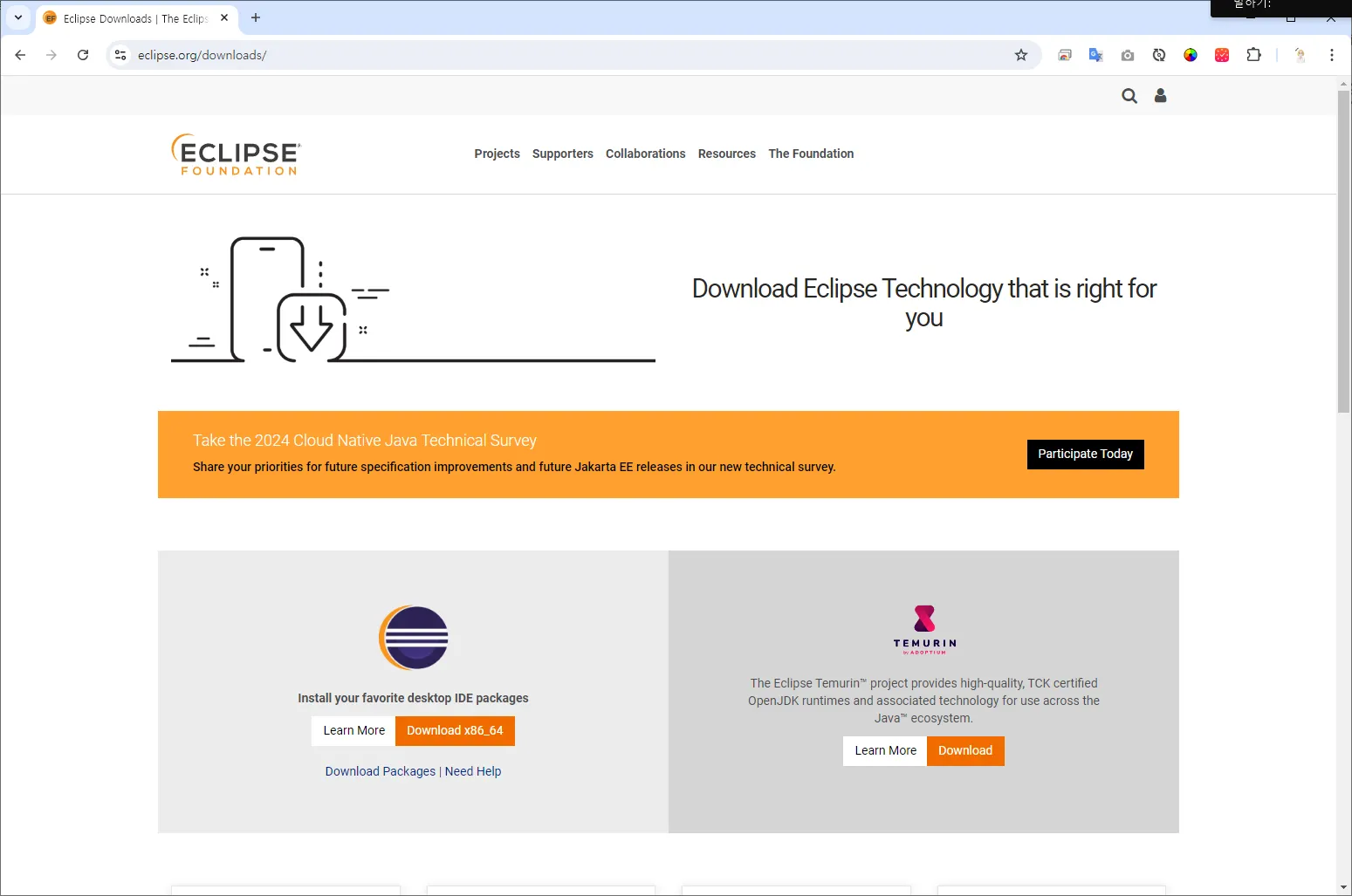Click Learn More under Temurin
The width and height of the screenshot is (1352, 896).
pos(885,751)
